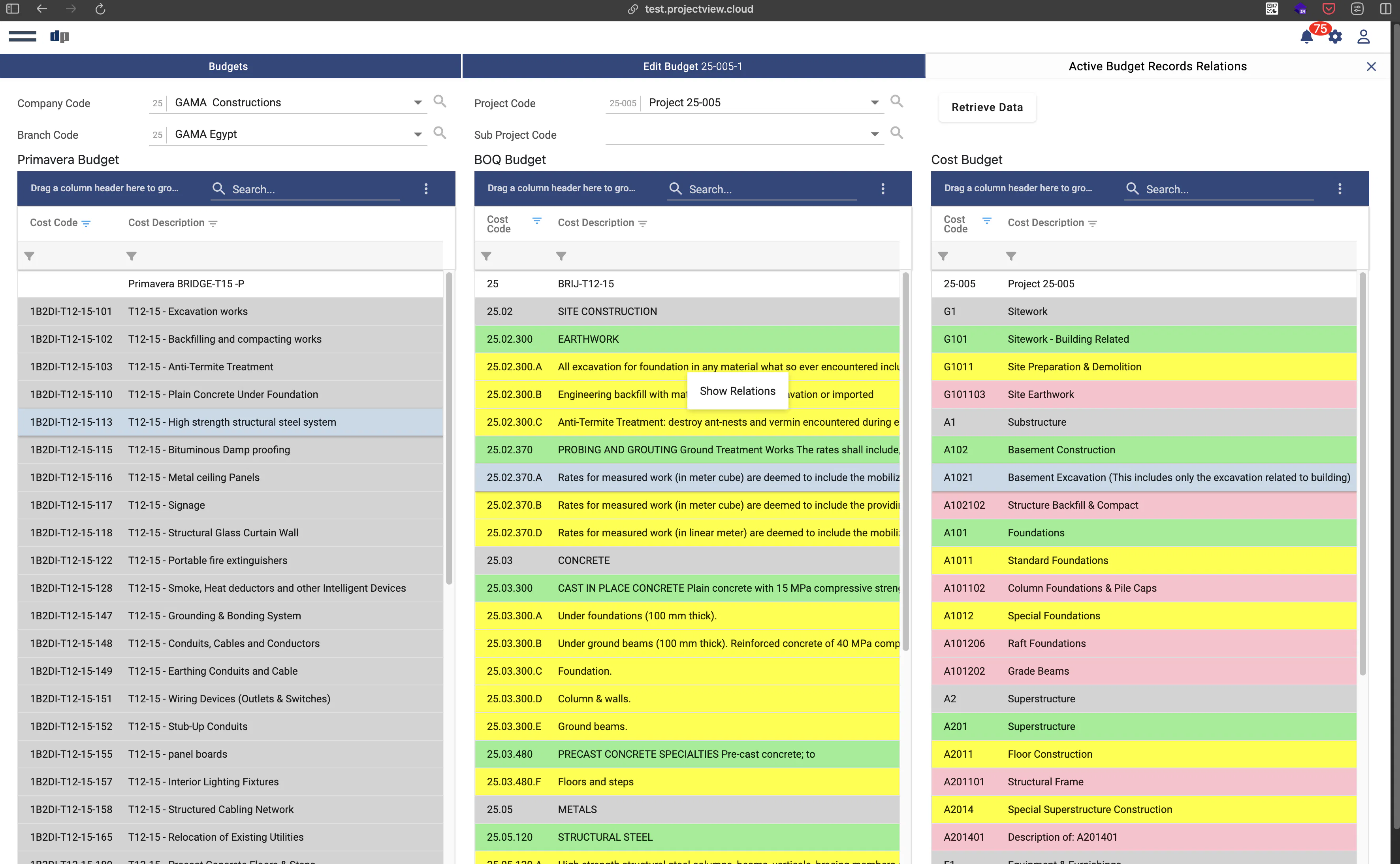
Task: Switch to Edit Budget 25-005-1 tab
Action: tap(693, 66)
